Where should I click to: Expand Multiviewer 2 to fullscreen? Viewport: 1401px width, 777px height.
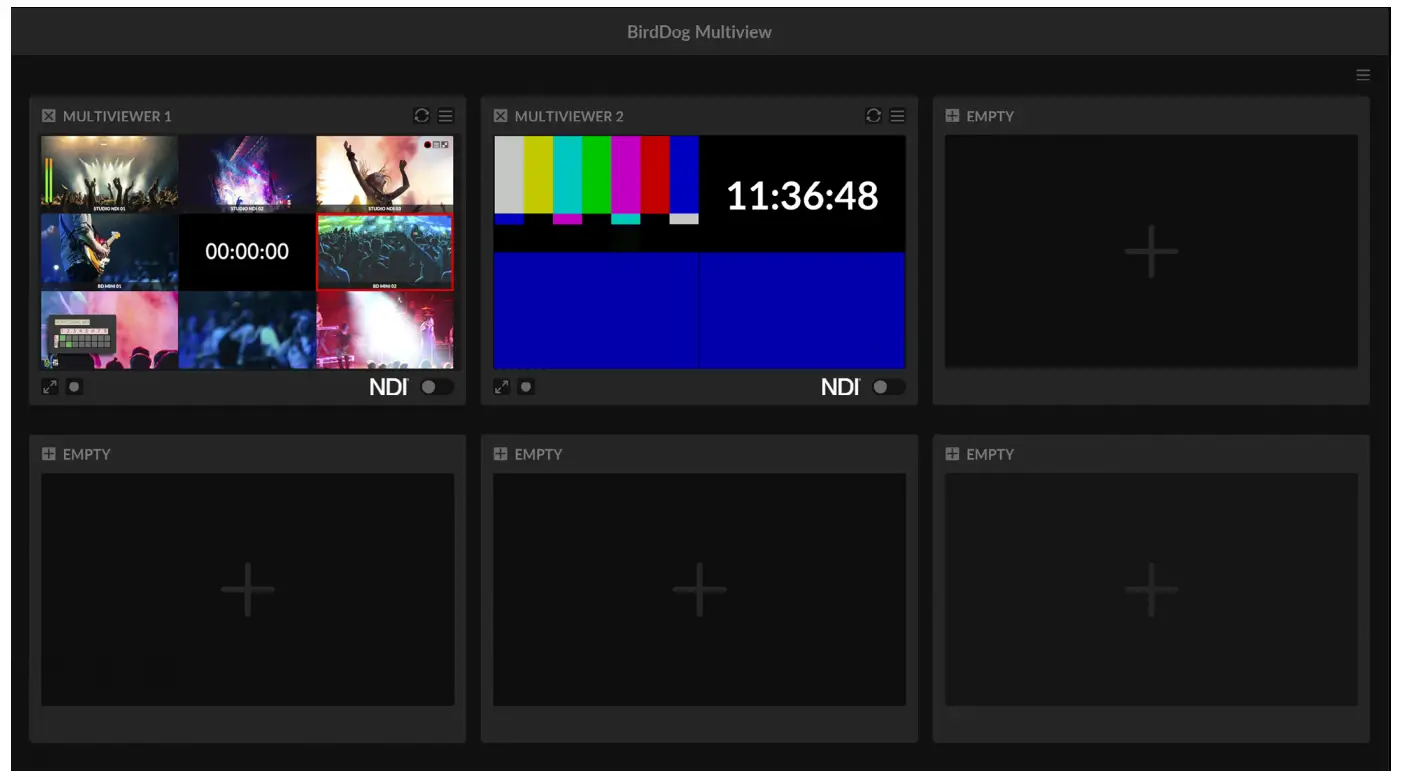point(502,386)
